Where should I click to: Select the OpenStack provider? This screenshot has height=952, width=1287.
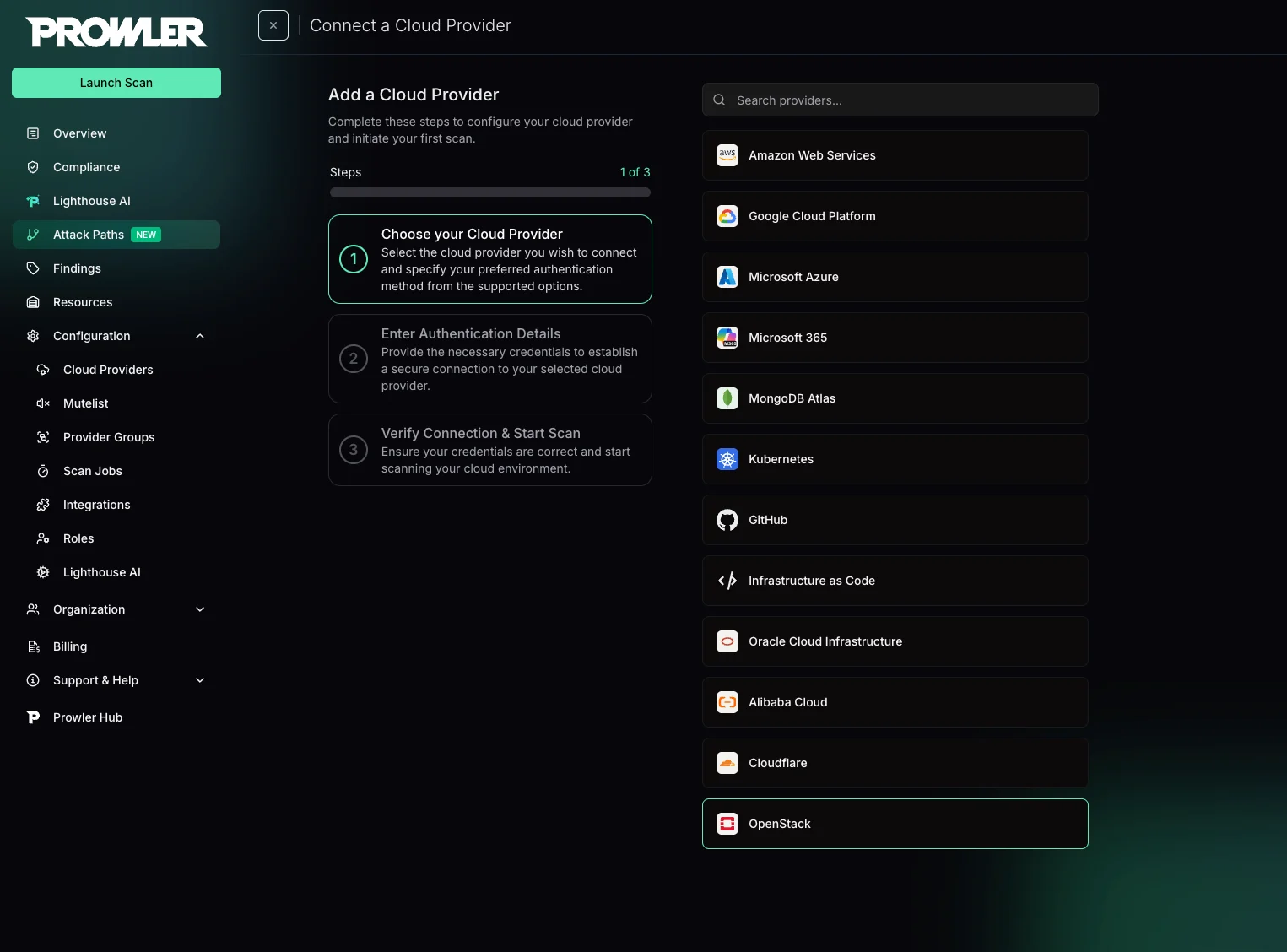(x=895, y=824)
